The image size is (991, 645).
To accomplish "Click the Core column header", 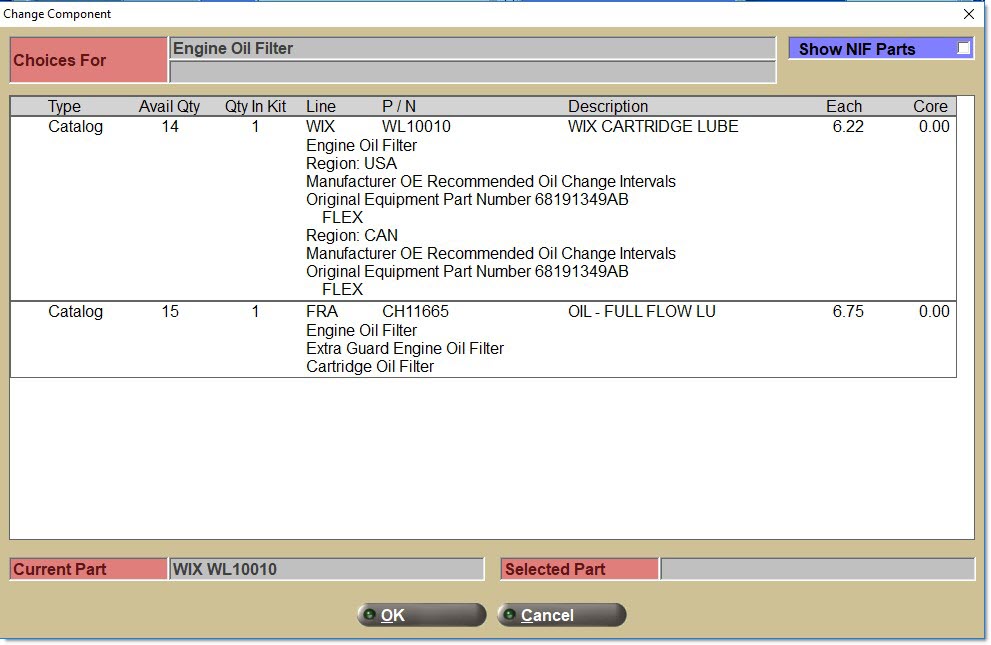I will pyautogui.click(x=930, y=107).
